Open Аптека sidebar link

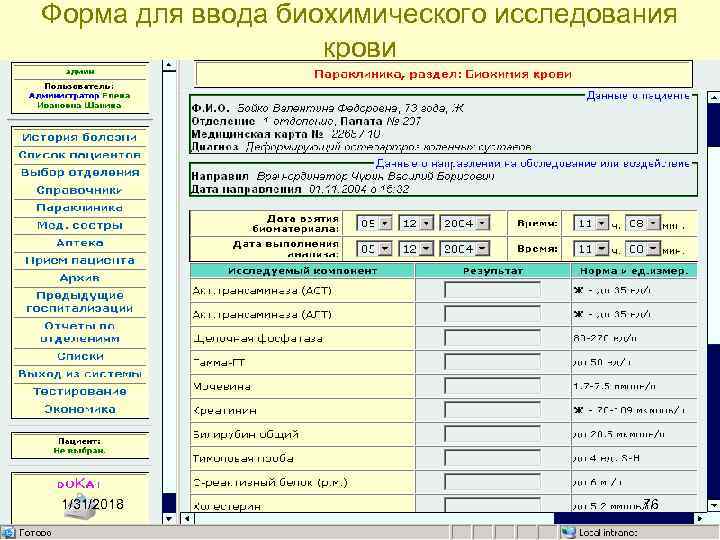click(79, 242)
